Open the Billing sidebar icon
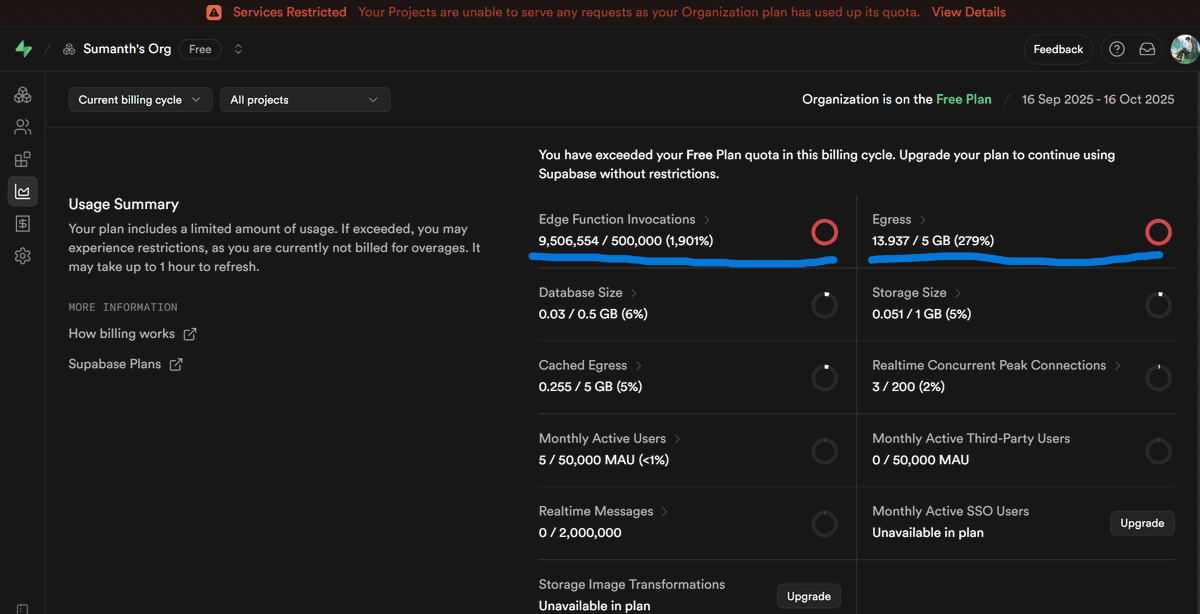1200x614 pixels. pyautogui.click(x=23, y=224)
